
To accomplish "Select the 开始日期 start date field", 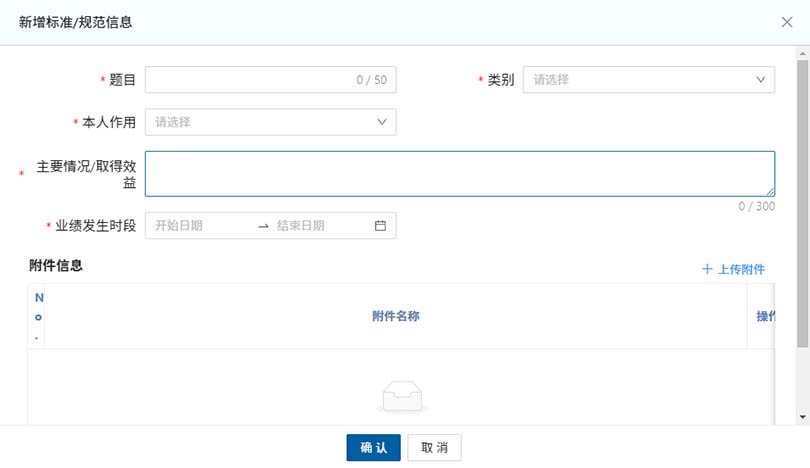I will (x=200, y=226).
